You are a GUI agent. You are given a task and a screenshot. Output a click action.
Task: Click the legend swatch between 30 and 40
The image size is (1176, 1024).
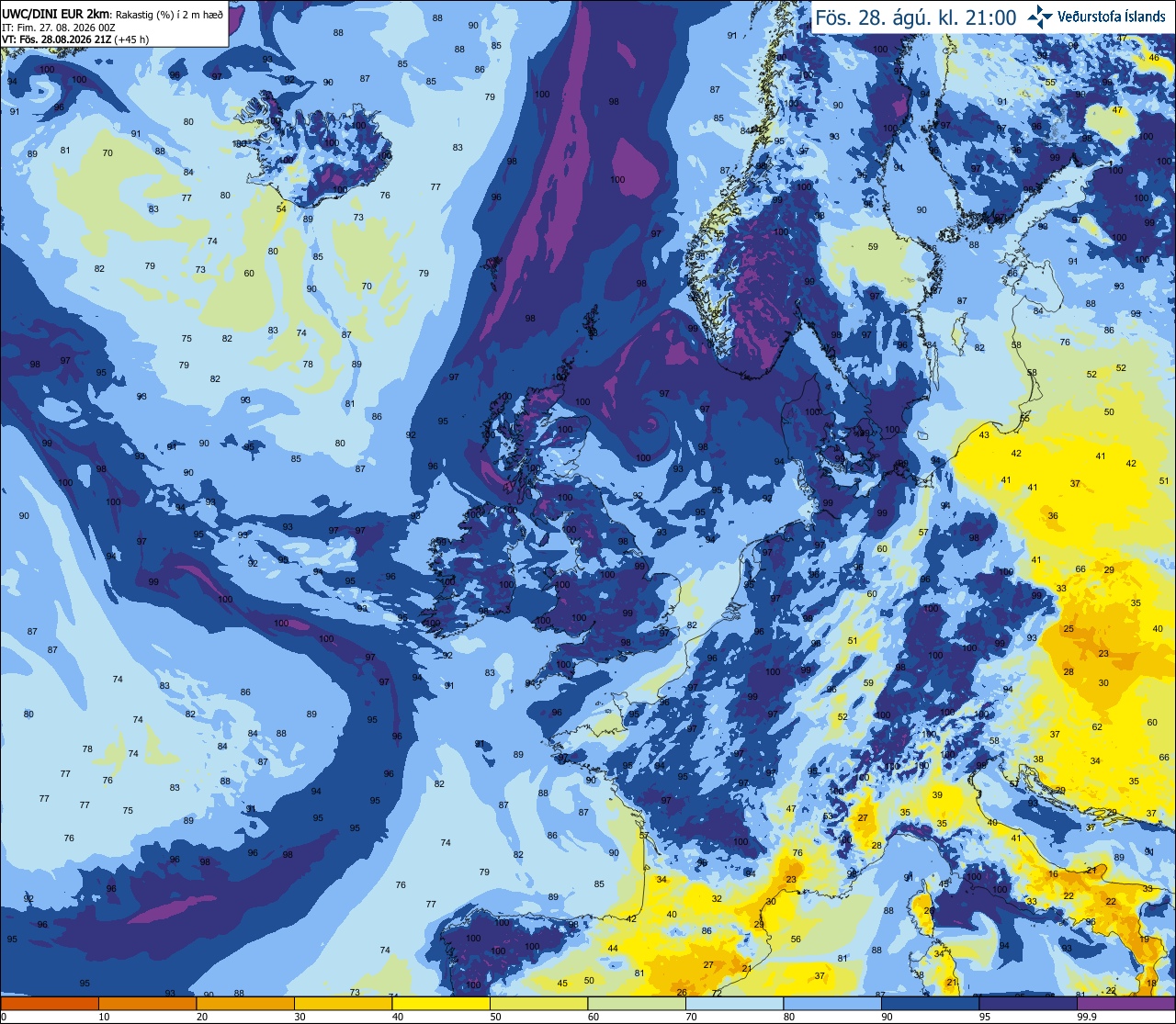[x=343, y=1003]
